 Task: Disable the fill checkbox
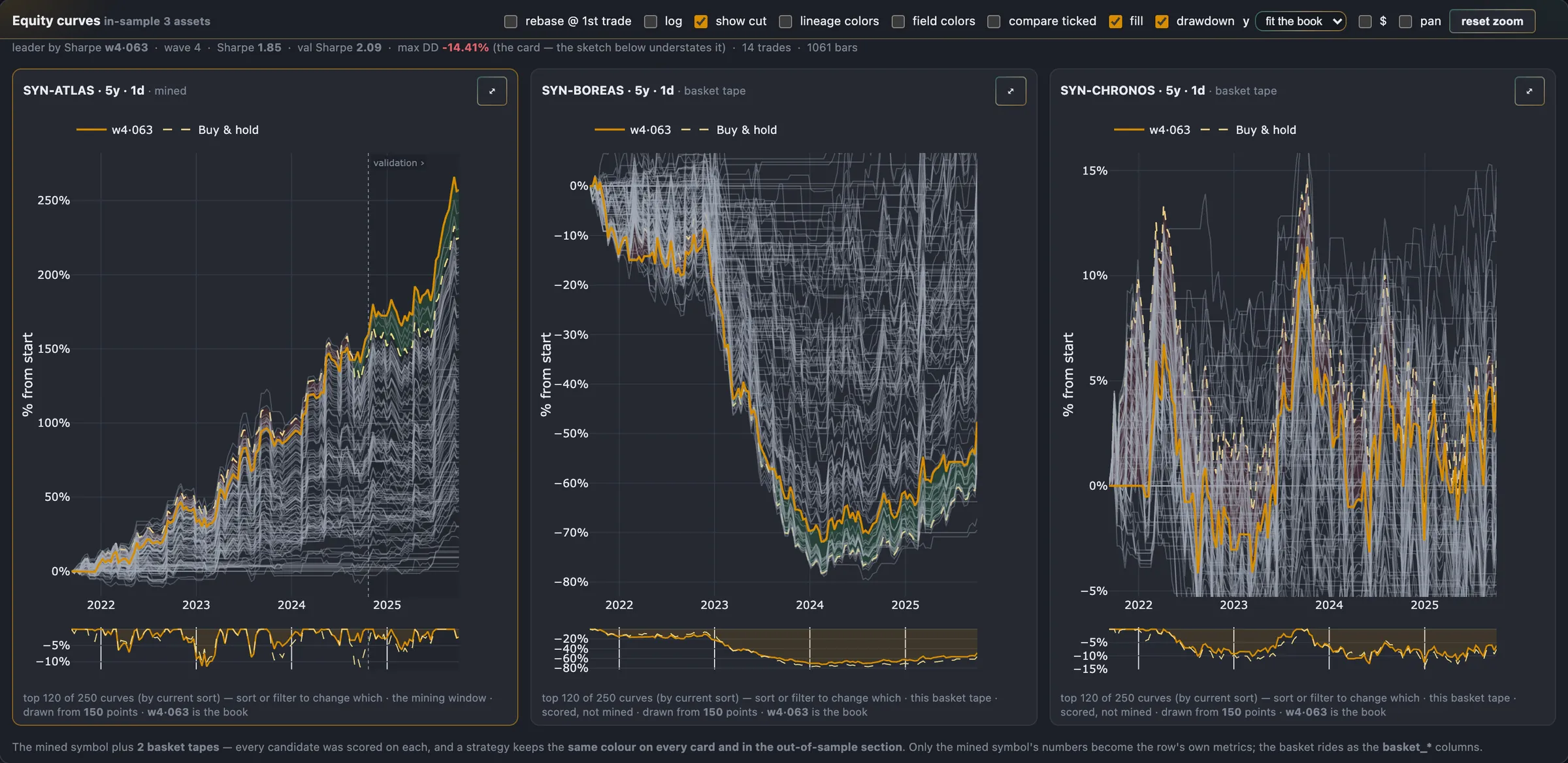click(1116, 22)
